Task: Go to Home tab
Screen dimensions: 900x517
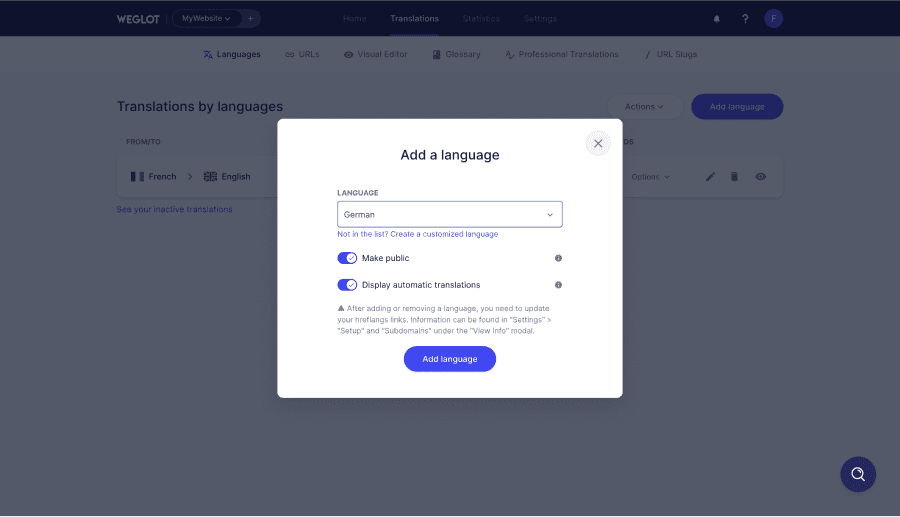Action: click(x=354, y=19)
